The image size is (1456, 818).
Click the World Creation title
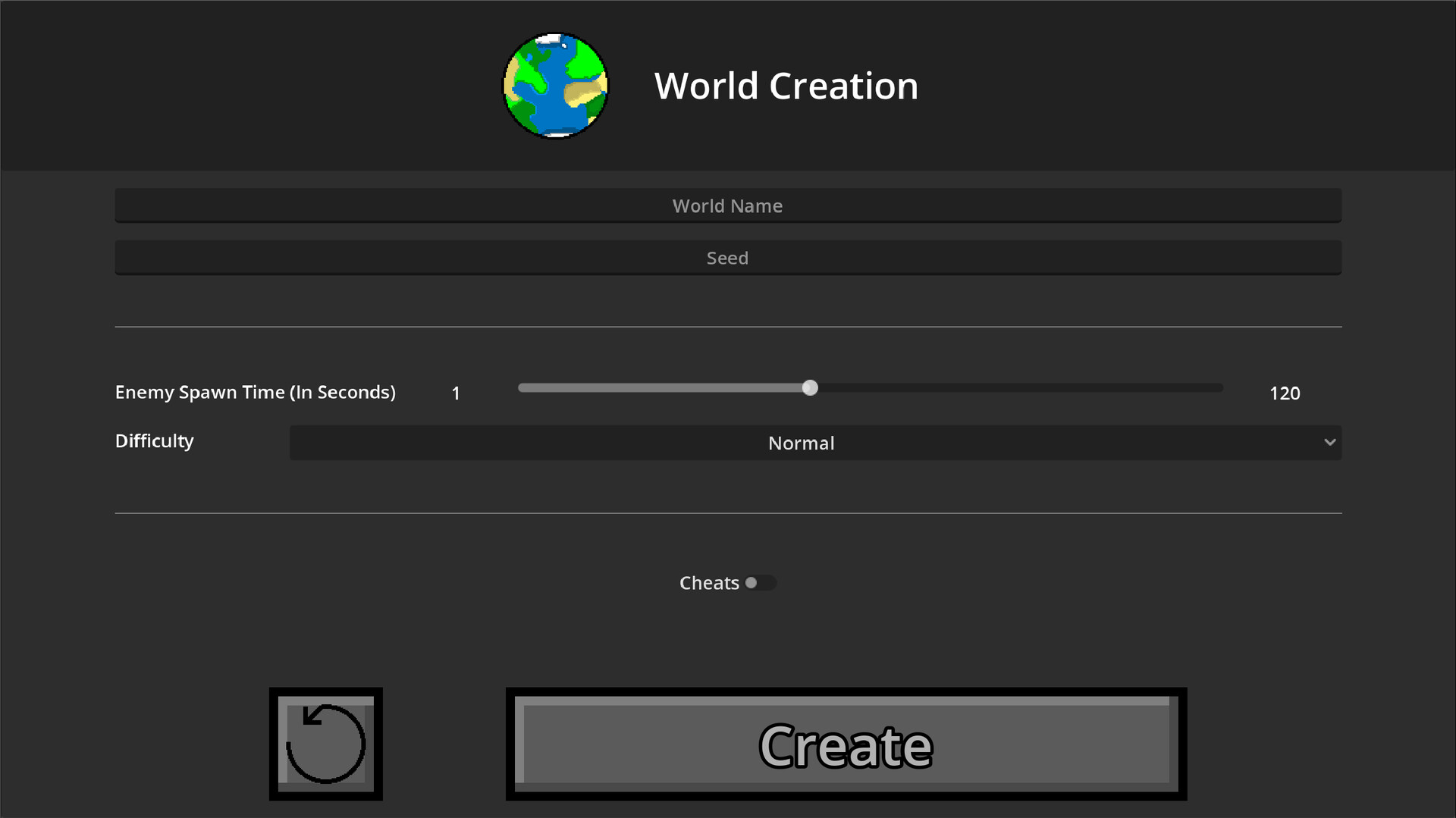pos(786,85)
